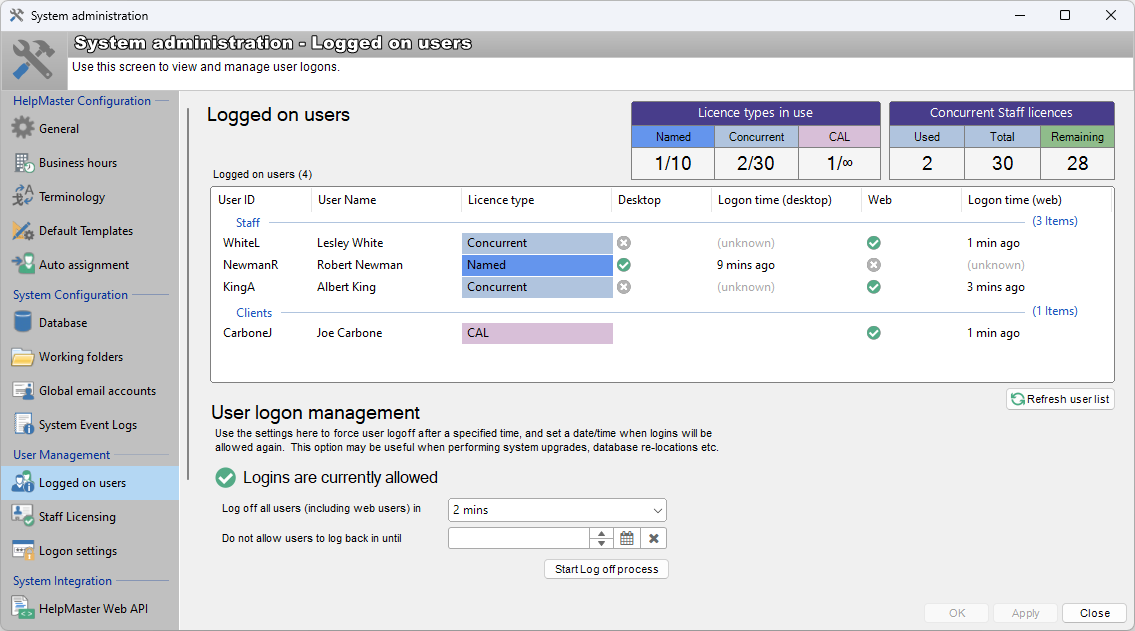The width and height of the screenshot is (1135, 631).
Task: Click NewmanR web not-logged-on icon
Action: (874, 265)
